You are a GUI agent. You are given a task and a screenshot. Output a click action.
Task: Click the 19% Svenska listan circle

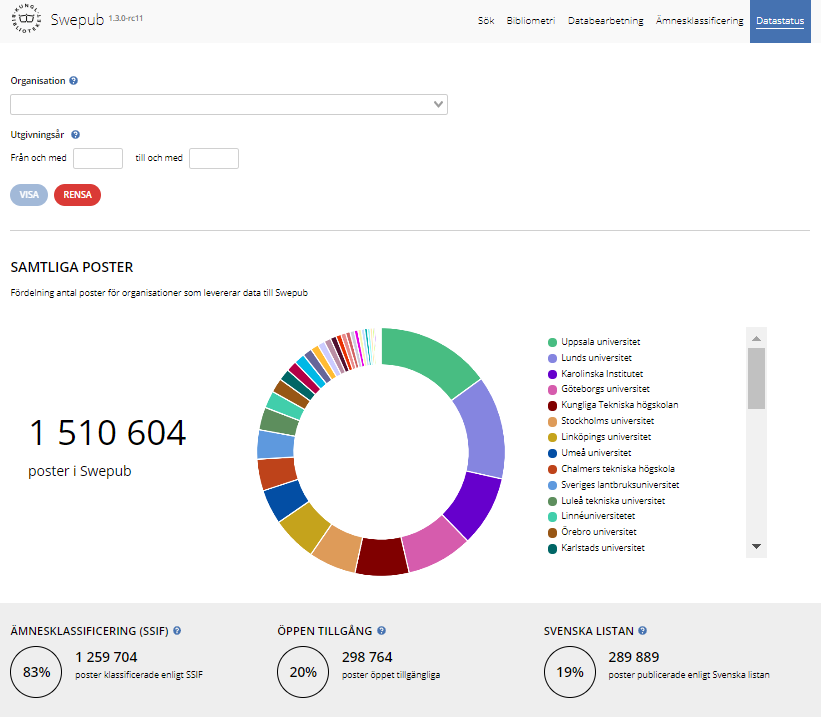coord(570,672)
